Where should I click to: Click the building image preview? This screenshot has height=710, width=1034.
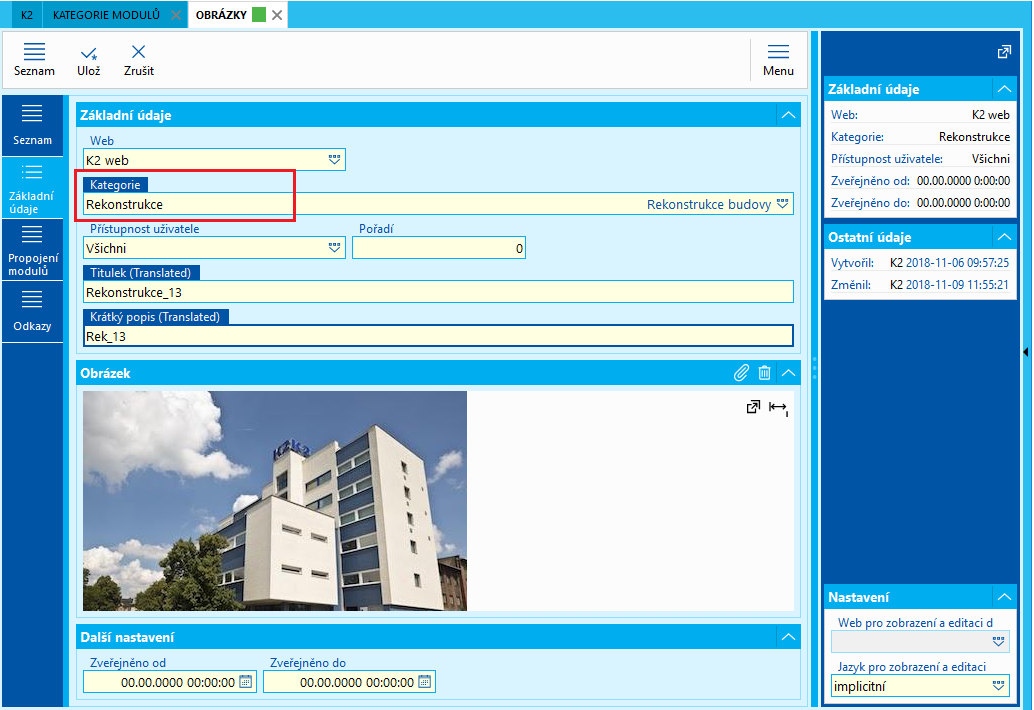pyautogui.click(x=275, y=501)
